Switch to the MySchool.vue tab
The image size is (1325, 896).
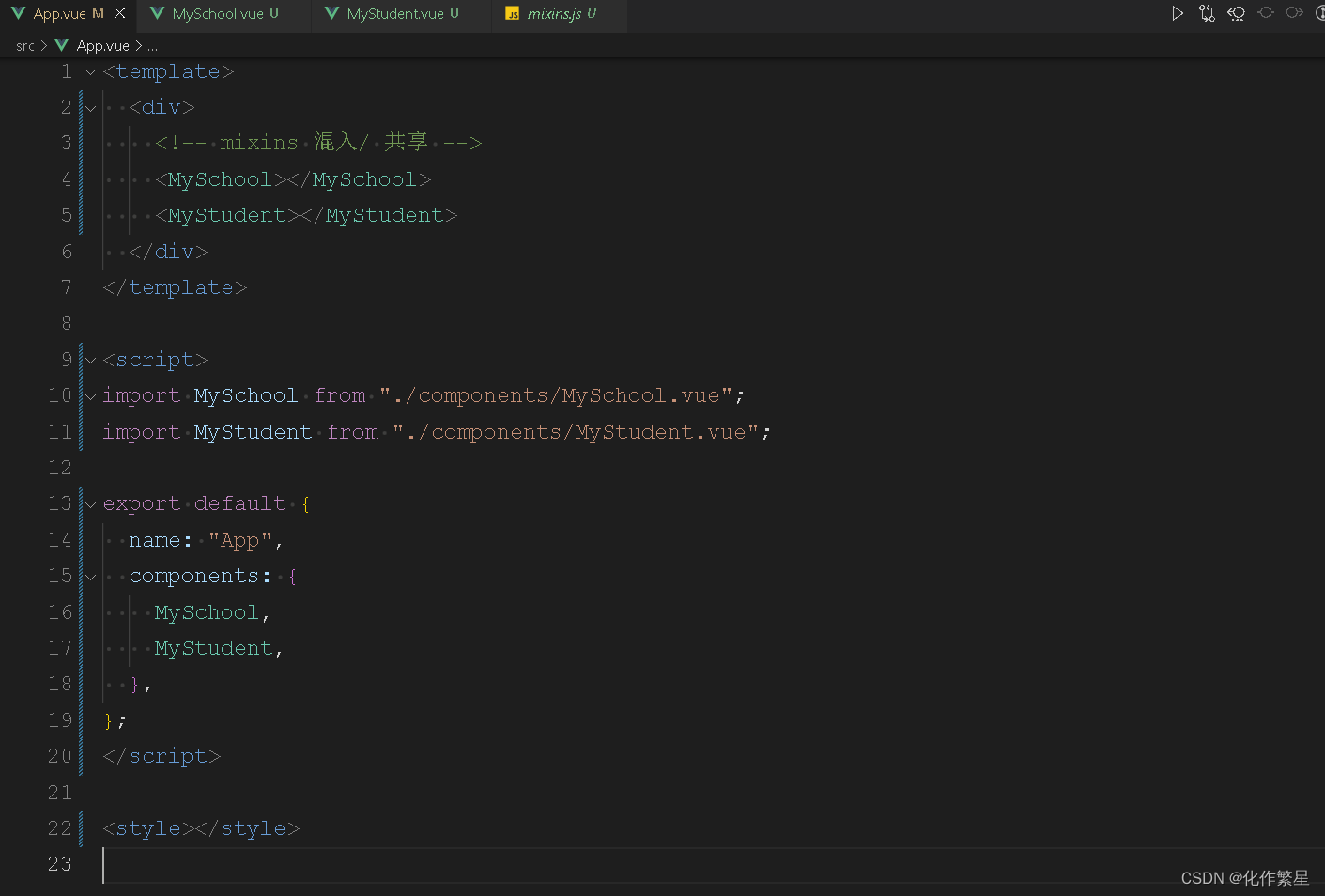tap(223, 14)
